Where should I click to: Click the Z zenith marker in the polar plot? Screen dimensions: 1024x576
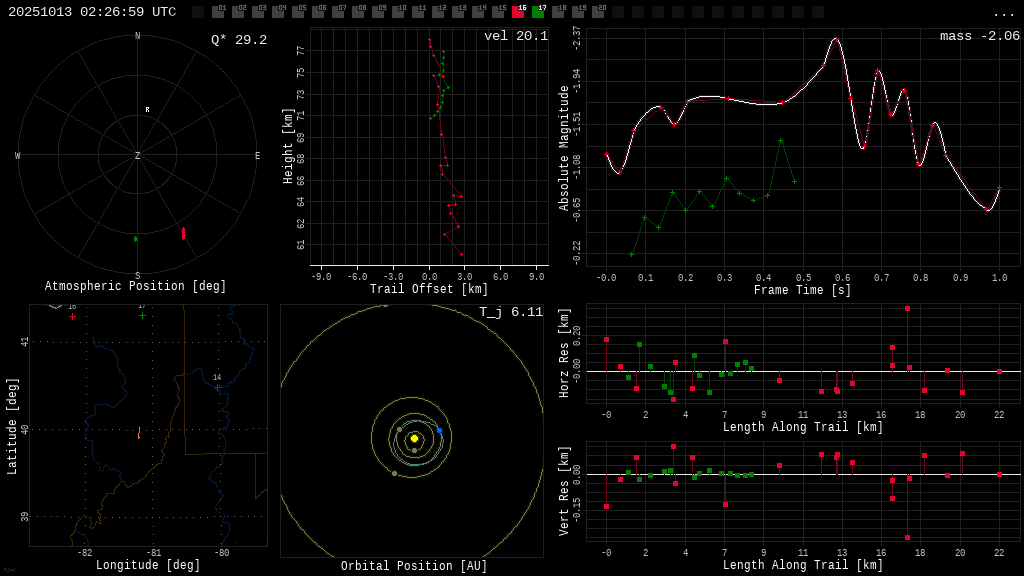click(138, 156)
